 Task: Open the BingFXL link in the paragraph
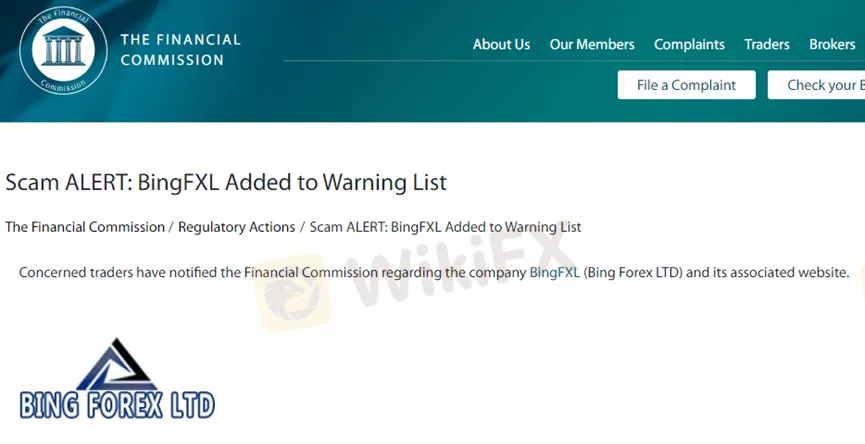(554, 272)
